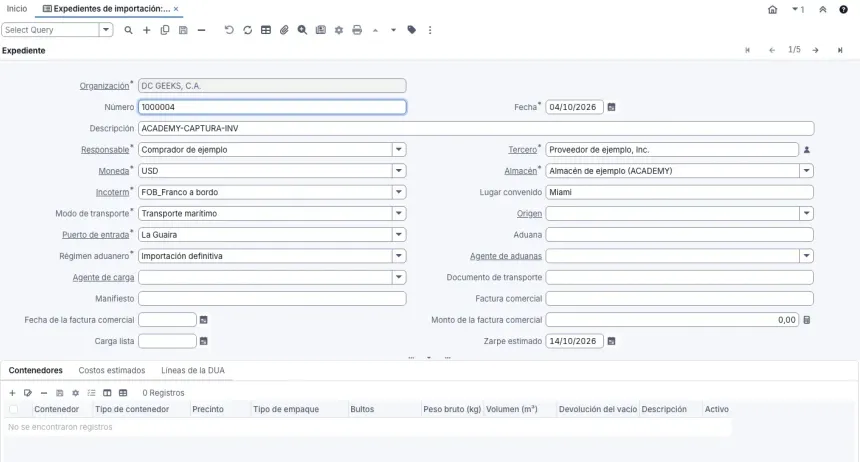Advance to the next record arrow
The image size is (860, 462).
(x=816, y=50)
